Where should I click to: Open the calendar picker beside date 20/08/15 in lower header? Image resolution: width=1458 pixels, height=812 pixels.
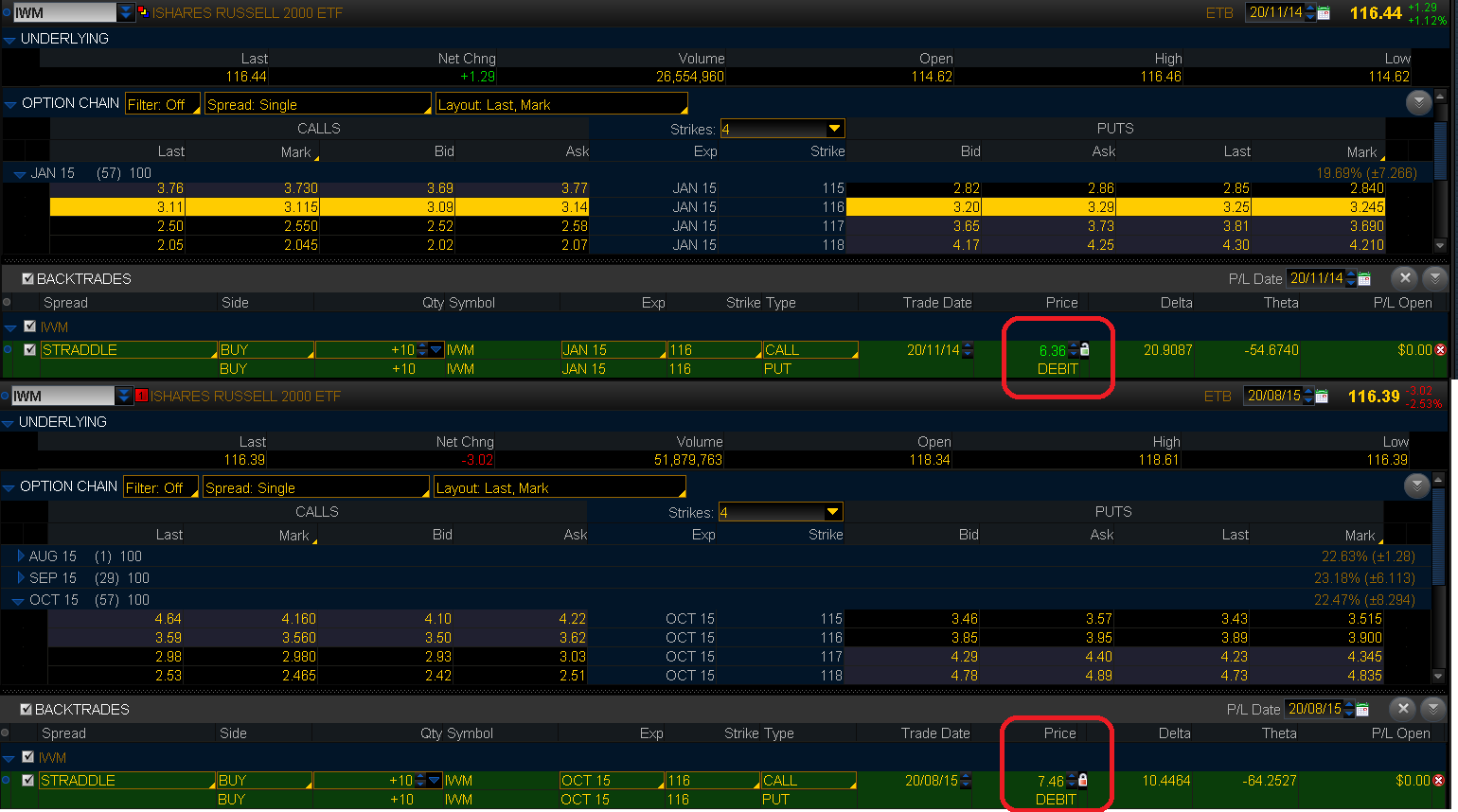(x=1322, y=397)
